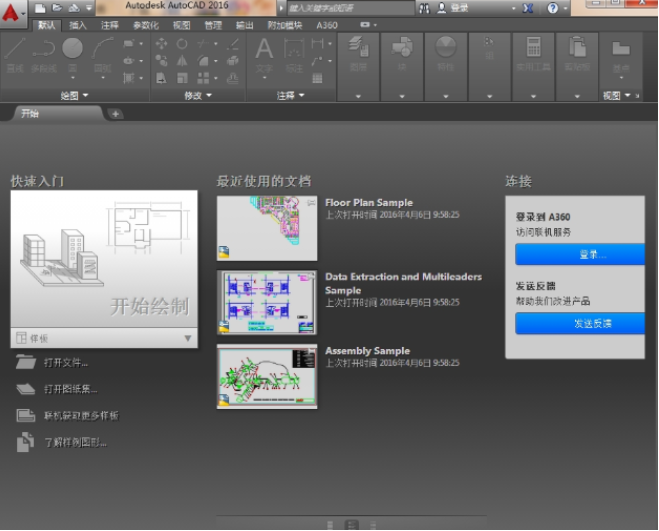Screen dimensions: 659x531
Task: Click the New file icon in quick access toolbar
Action: click(40, 8)
